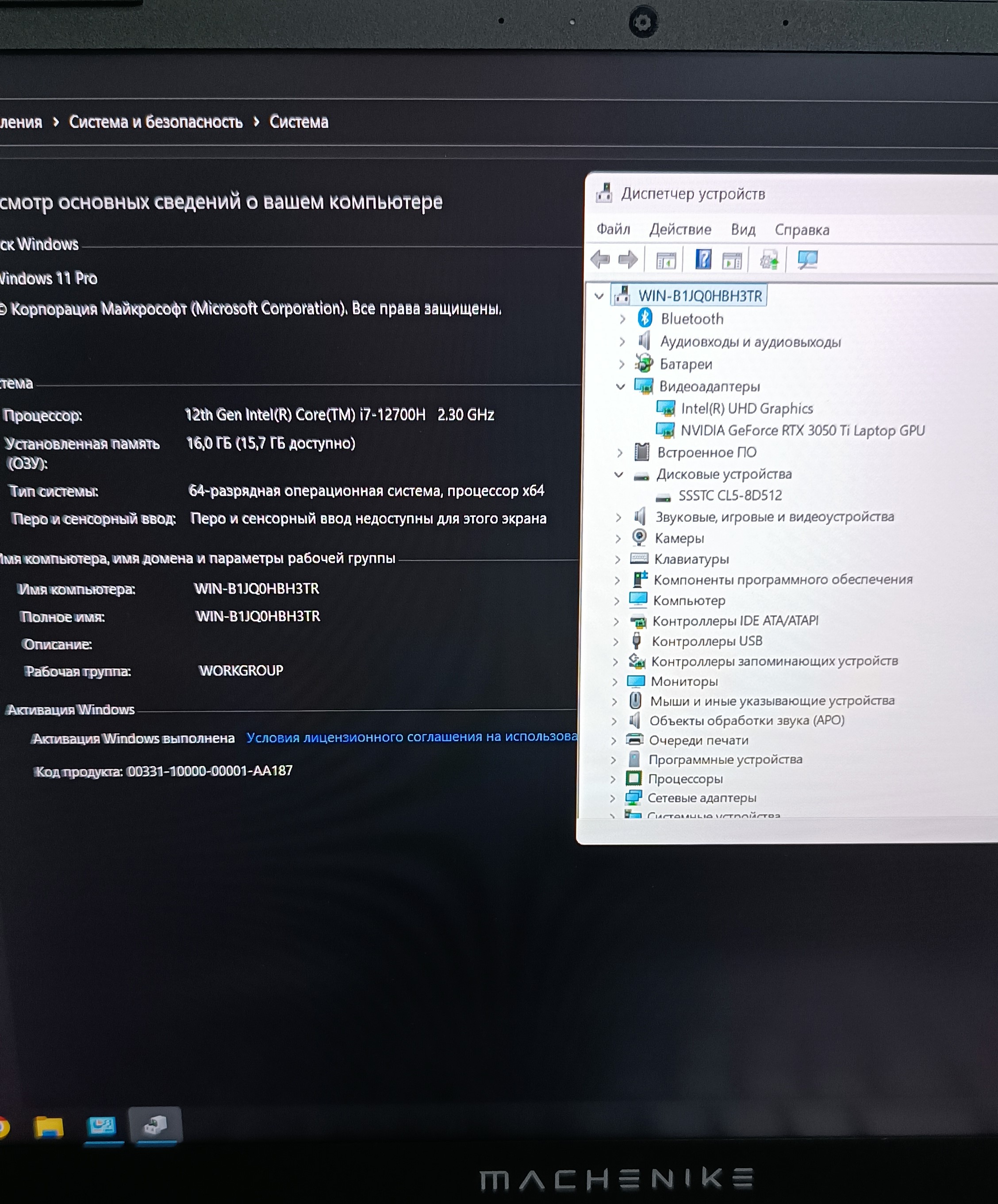Expand the Bluetooth category arrow
Image resolution: width=998 pixels, height=1204 pixels.
pyautogui.click(x=622, y=319)
